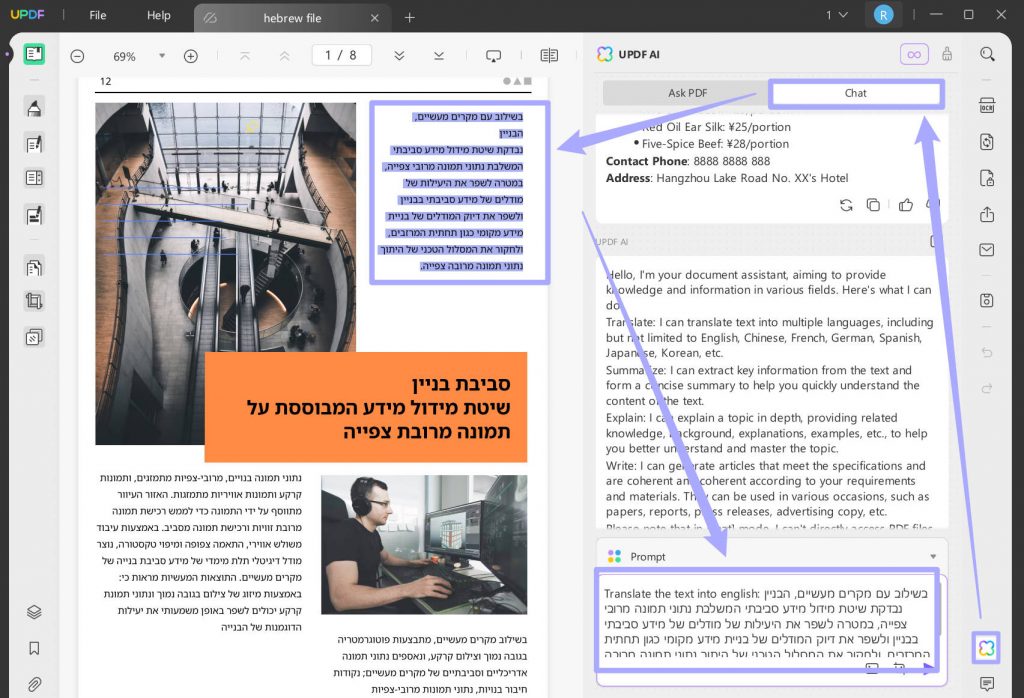The image size is (1024, 698).
Task: Open the UPDF AI assistant from the bottom-right icon
Action: click(986, 648)
